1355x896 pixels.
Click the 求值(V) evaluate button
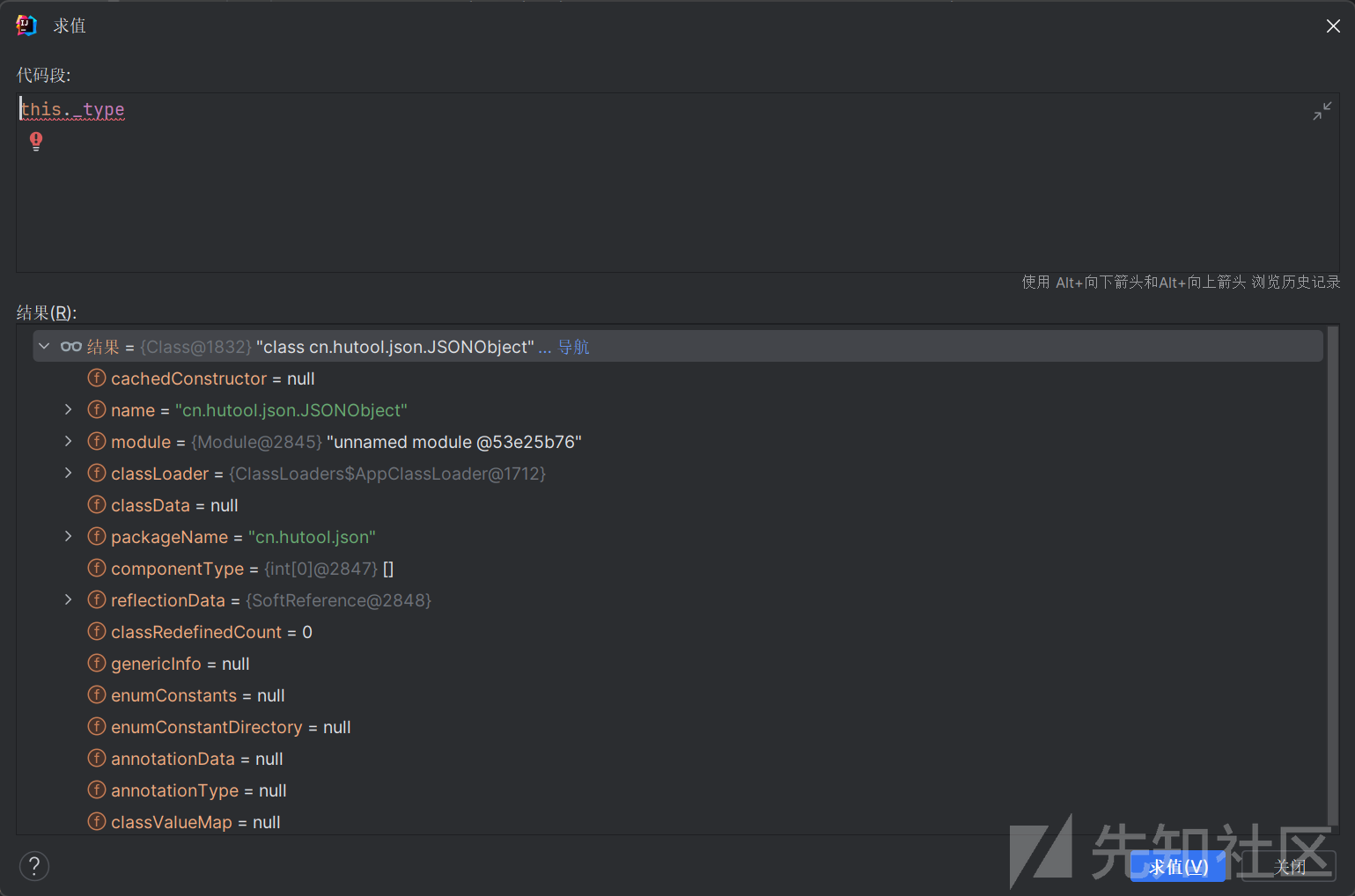point(1178,867)
